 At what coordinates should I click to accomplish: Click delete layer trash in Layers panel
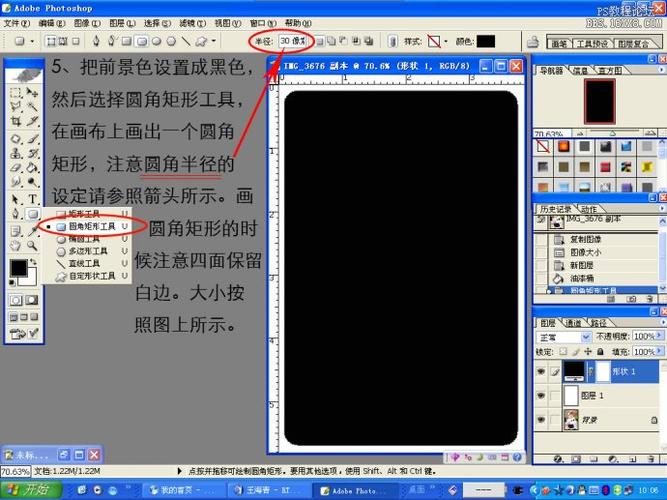[x=650, y=459]
